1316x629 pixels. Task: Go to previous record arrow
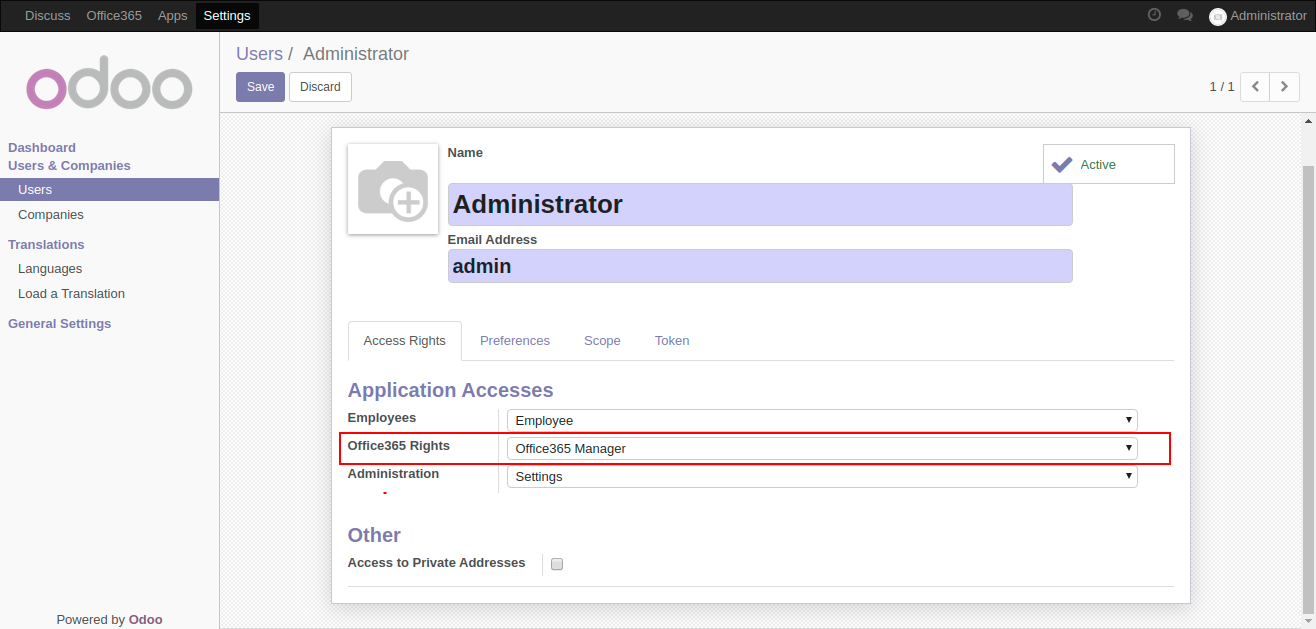pyautogui.click(x=1255, y=87)
